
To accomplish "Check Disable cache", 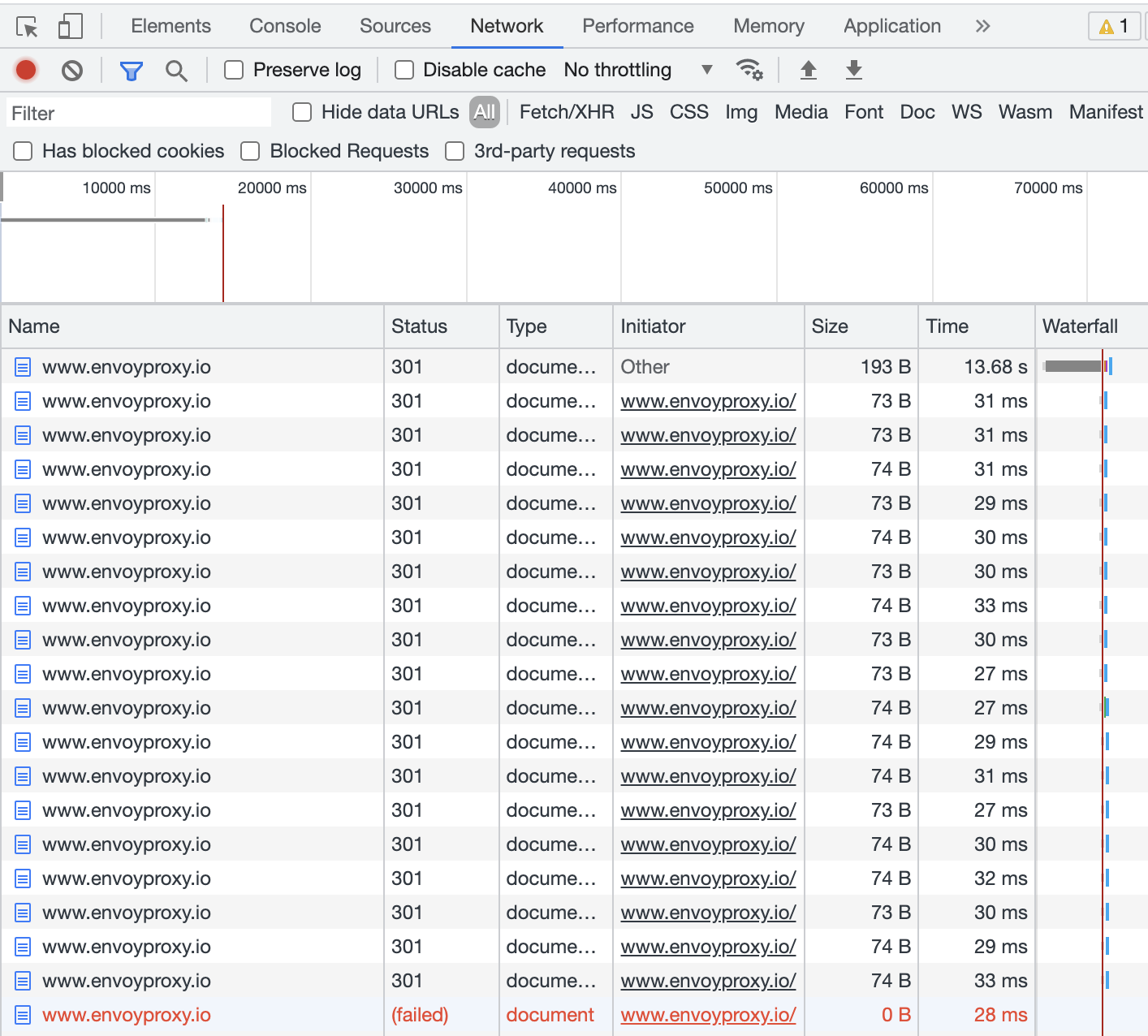I will (404, 70).
